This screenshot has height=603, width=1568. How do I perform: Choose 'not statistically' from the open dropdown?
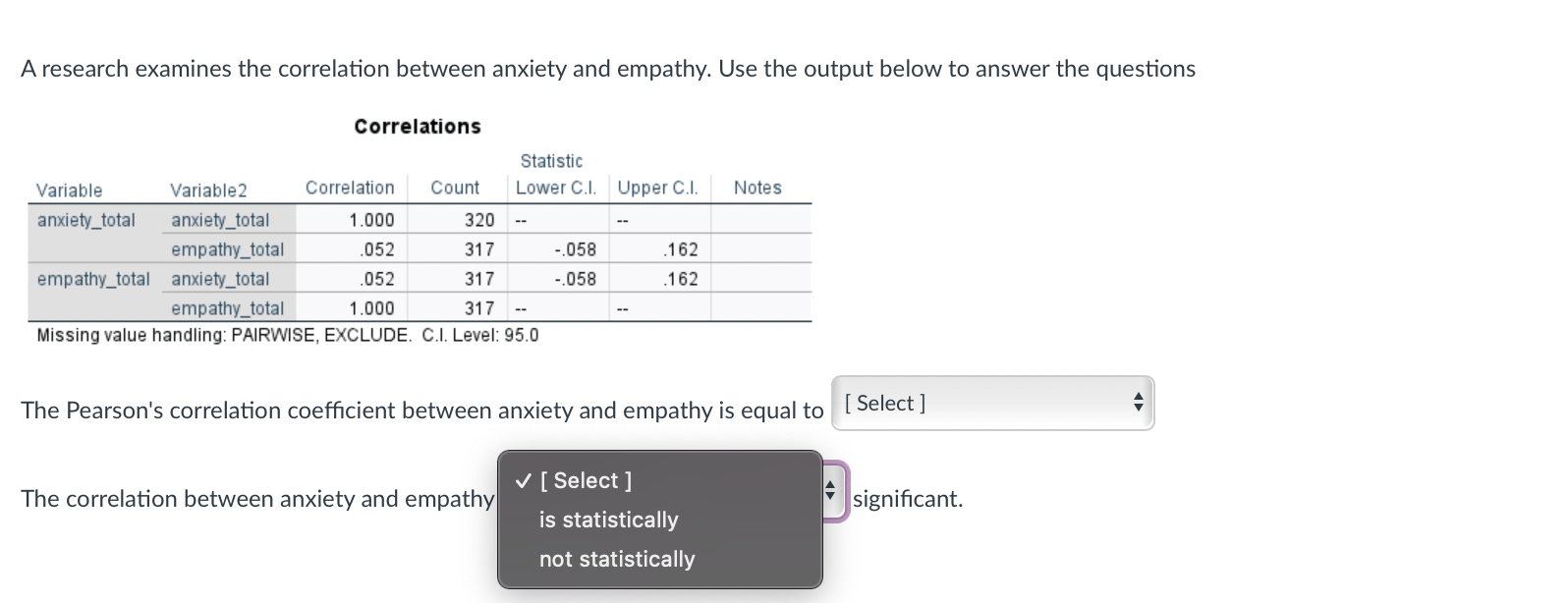click(616, 558)
